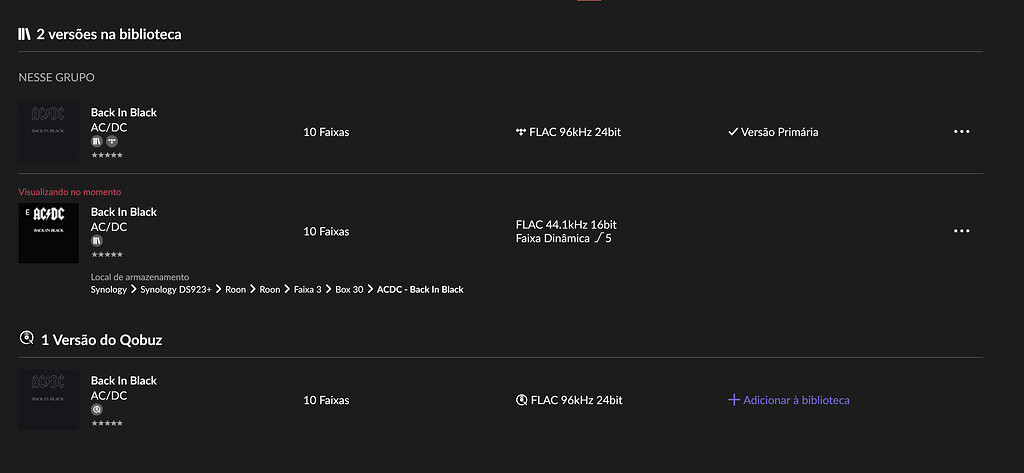This screenshot has height=473, width=1024.
Task: Click the TIDAL badge under the primary version's artist
Action: [x=111, y=142]
